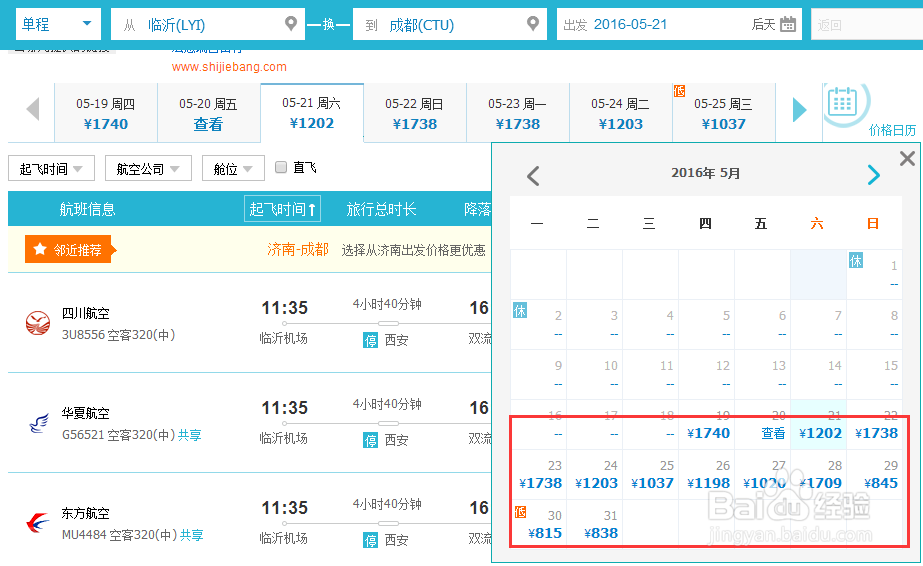923x566 pixels.
Task: Expand the 航空公司 filter dropdown
Action: [x=148, y=169]
